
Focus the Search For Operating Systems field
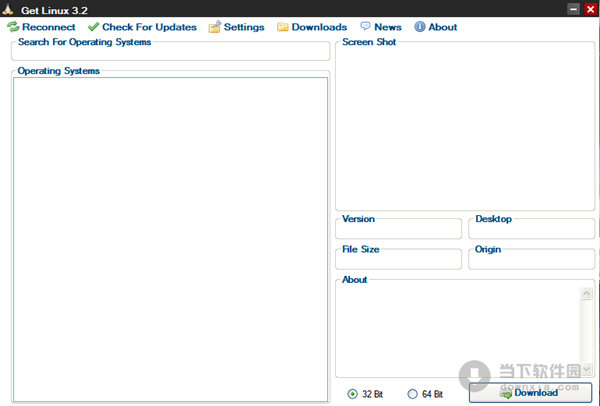(170, 53)
